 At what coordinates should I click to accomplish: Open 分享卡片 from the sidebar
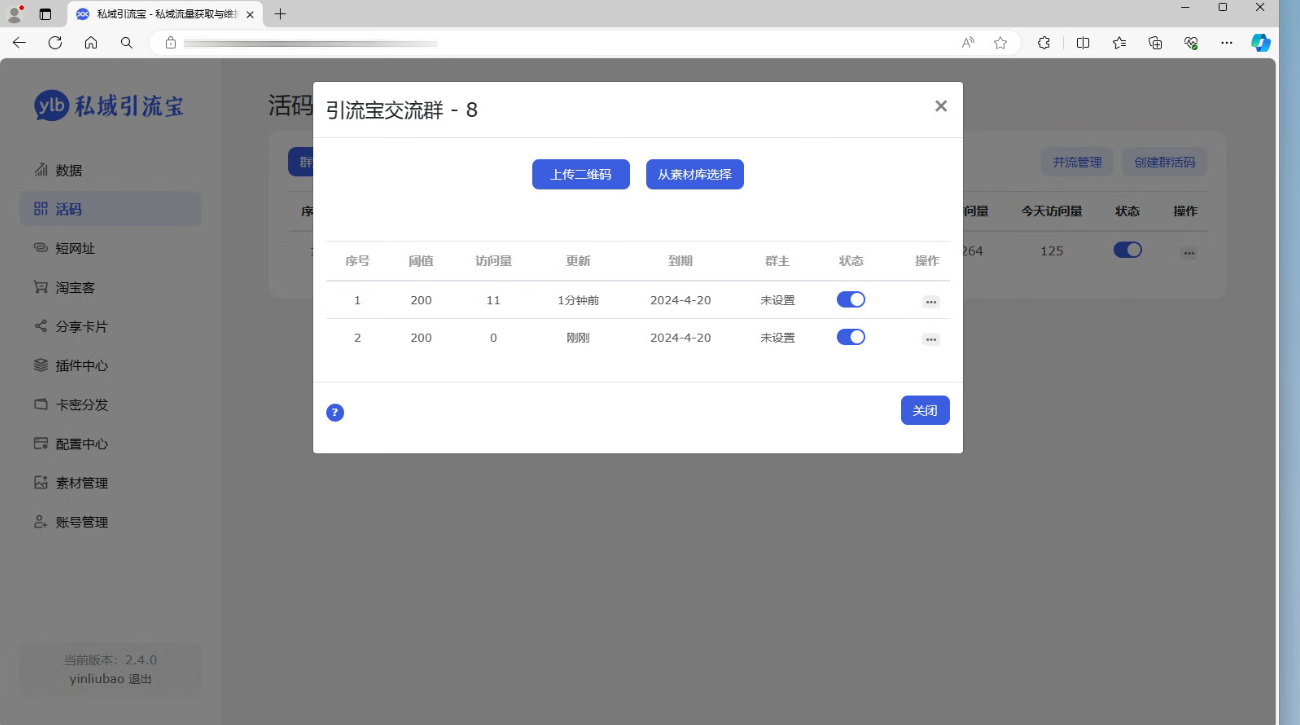pos(81,326)
